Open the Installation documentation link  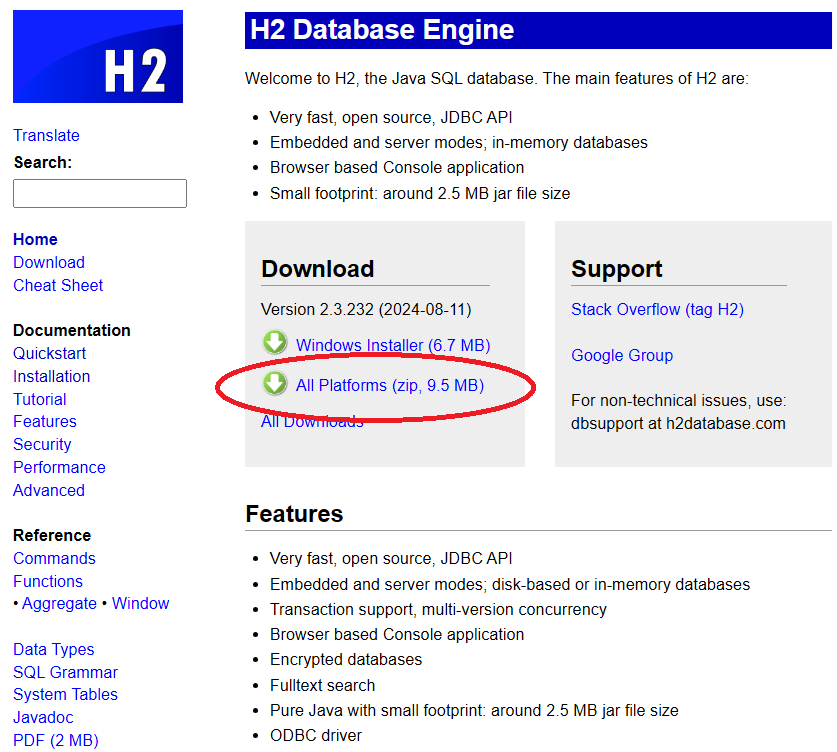coord(52,376)
